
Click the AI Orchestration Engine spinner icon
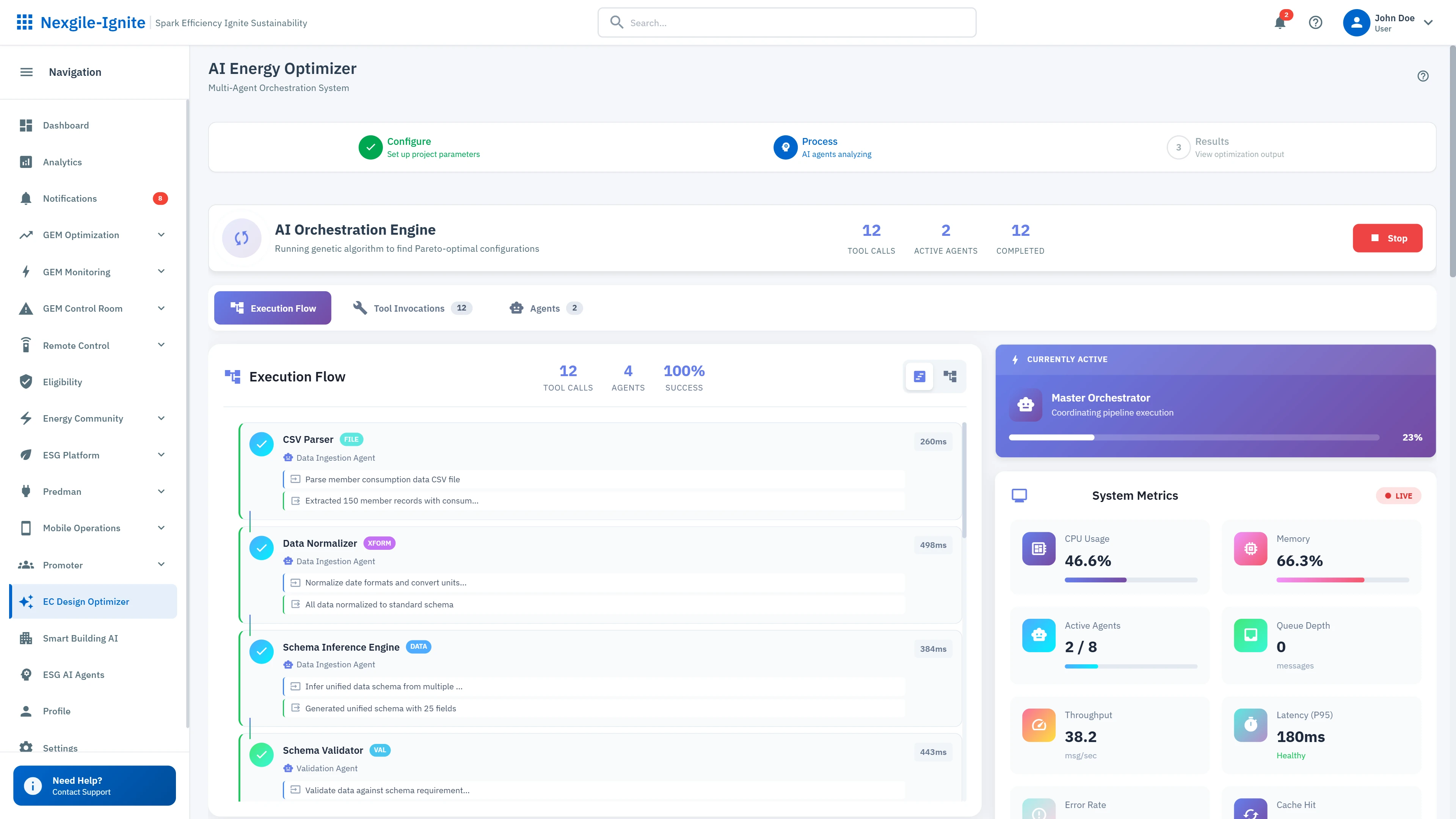click(x=242, y=238)
